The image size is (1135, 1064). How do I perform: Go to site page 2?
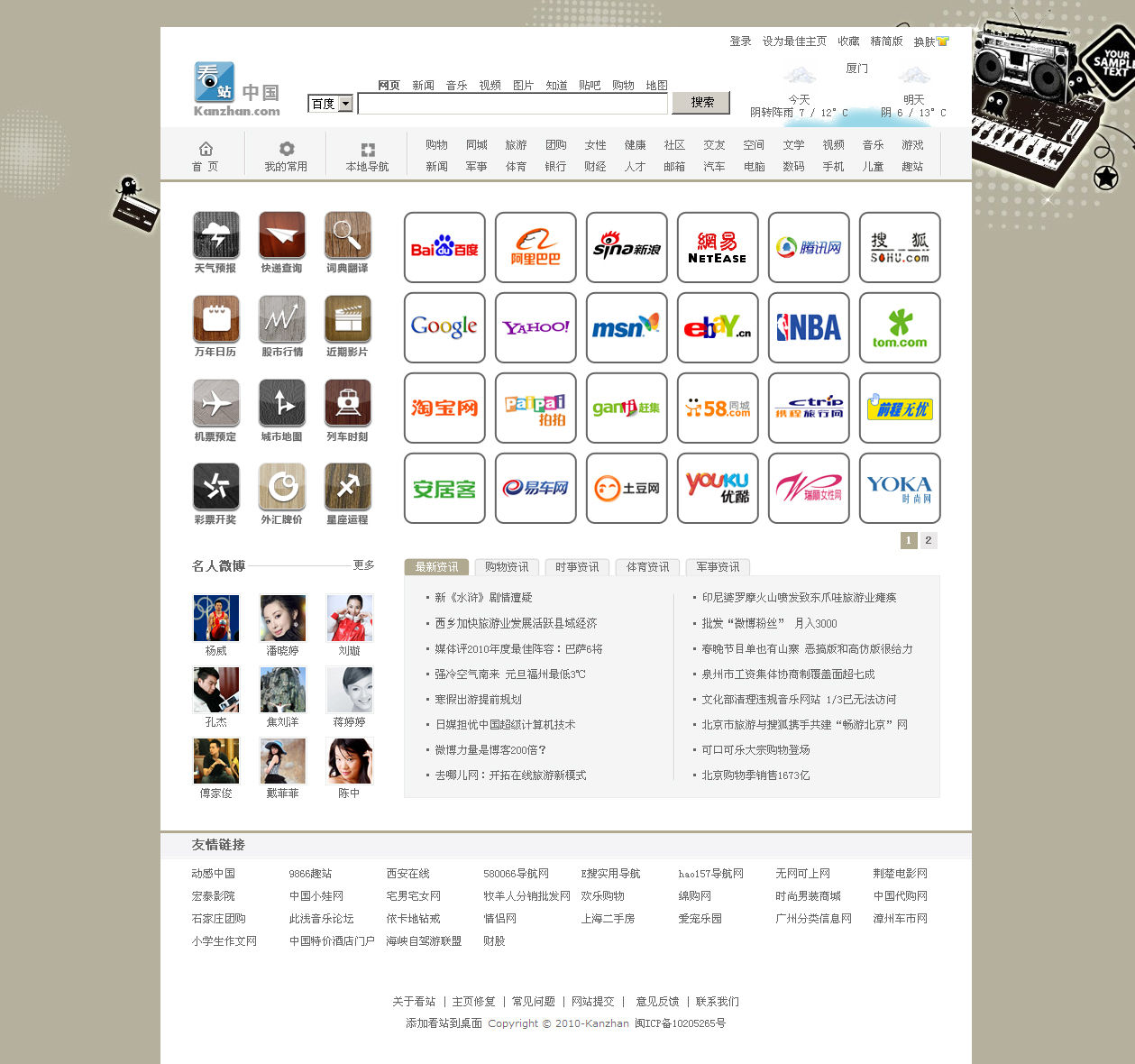point(929,540)
